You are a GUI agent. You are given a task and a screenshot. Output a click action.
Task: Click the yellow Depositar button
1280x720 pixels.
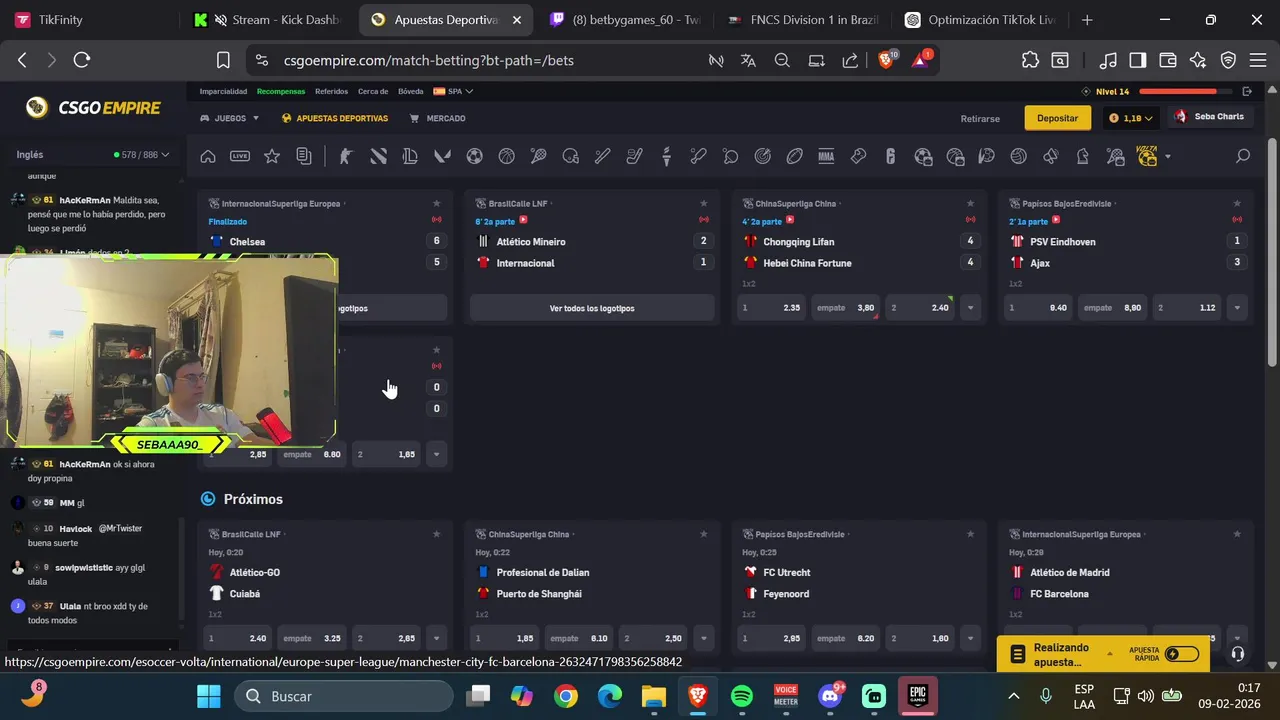(1057, 118)
